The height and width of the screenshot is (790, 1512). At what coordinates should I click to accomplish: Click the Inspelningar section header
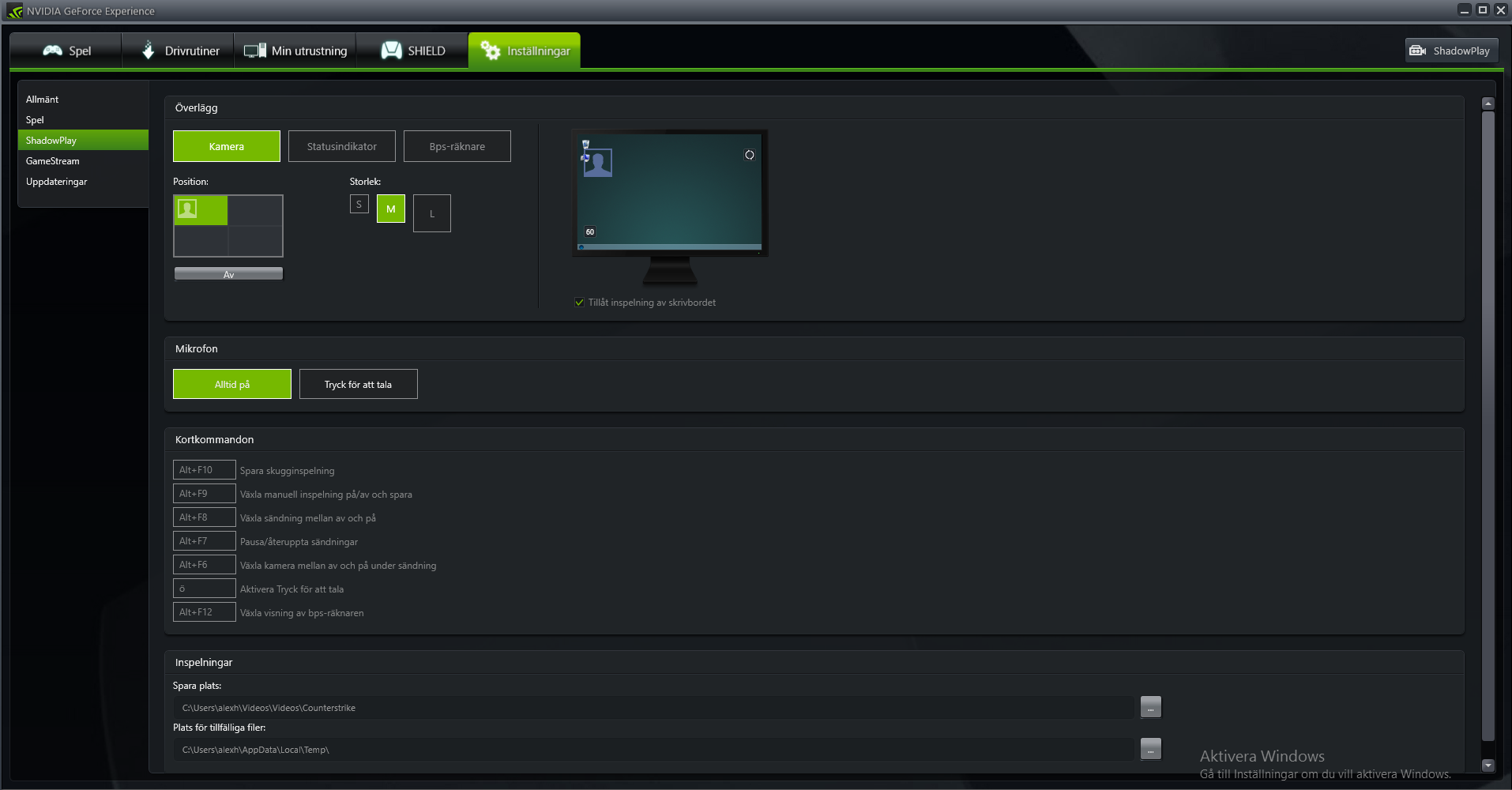point(204,663)
